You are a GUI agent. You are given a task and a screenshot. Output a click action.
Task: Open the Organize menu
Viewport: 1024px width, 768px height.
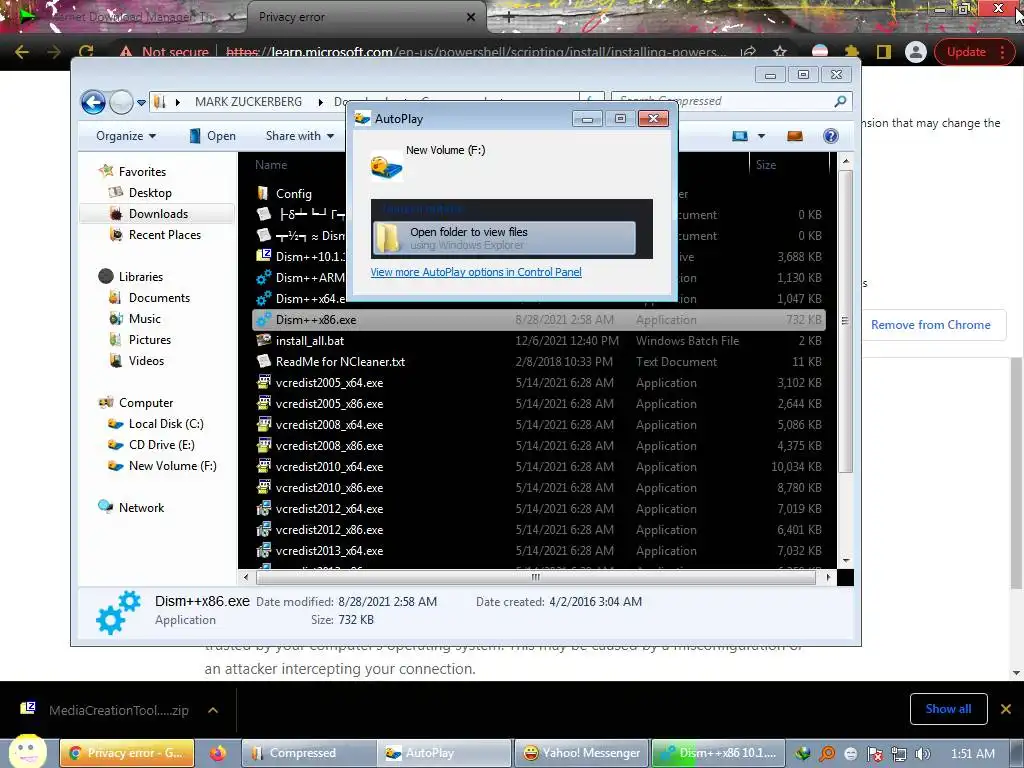126,136
